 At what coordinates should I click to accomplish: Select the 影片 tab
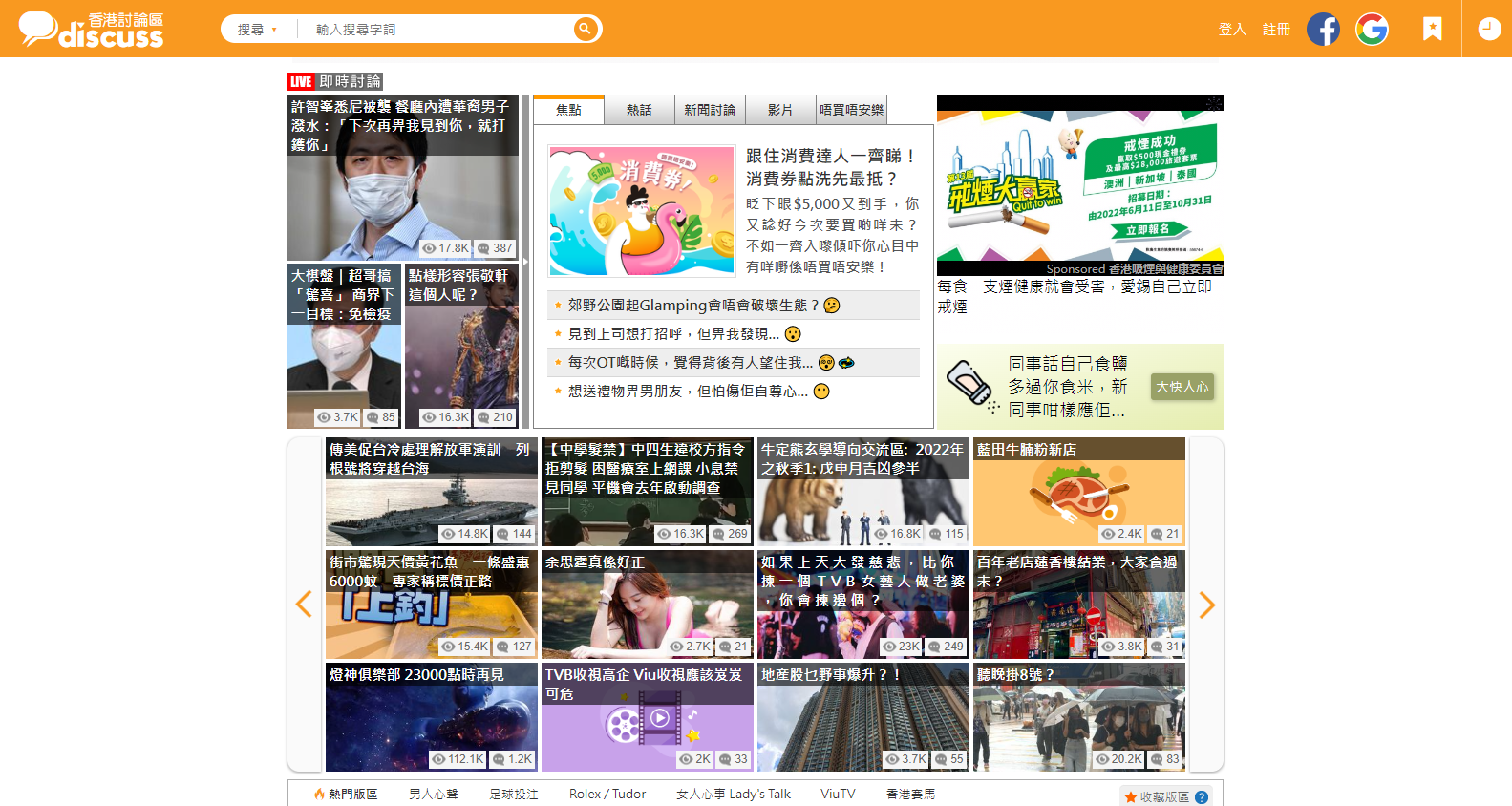[x=780, y=110]
